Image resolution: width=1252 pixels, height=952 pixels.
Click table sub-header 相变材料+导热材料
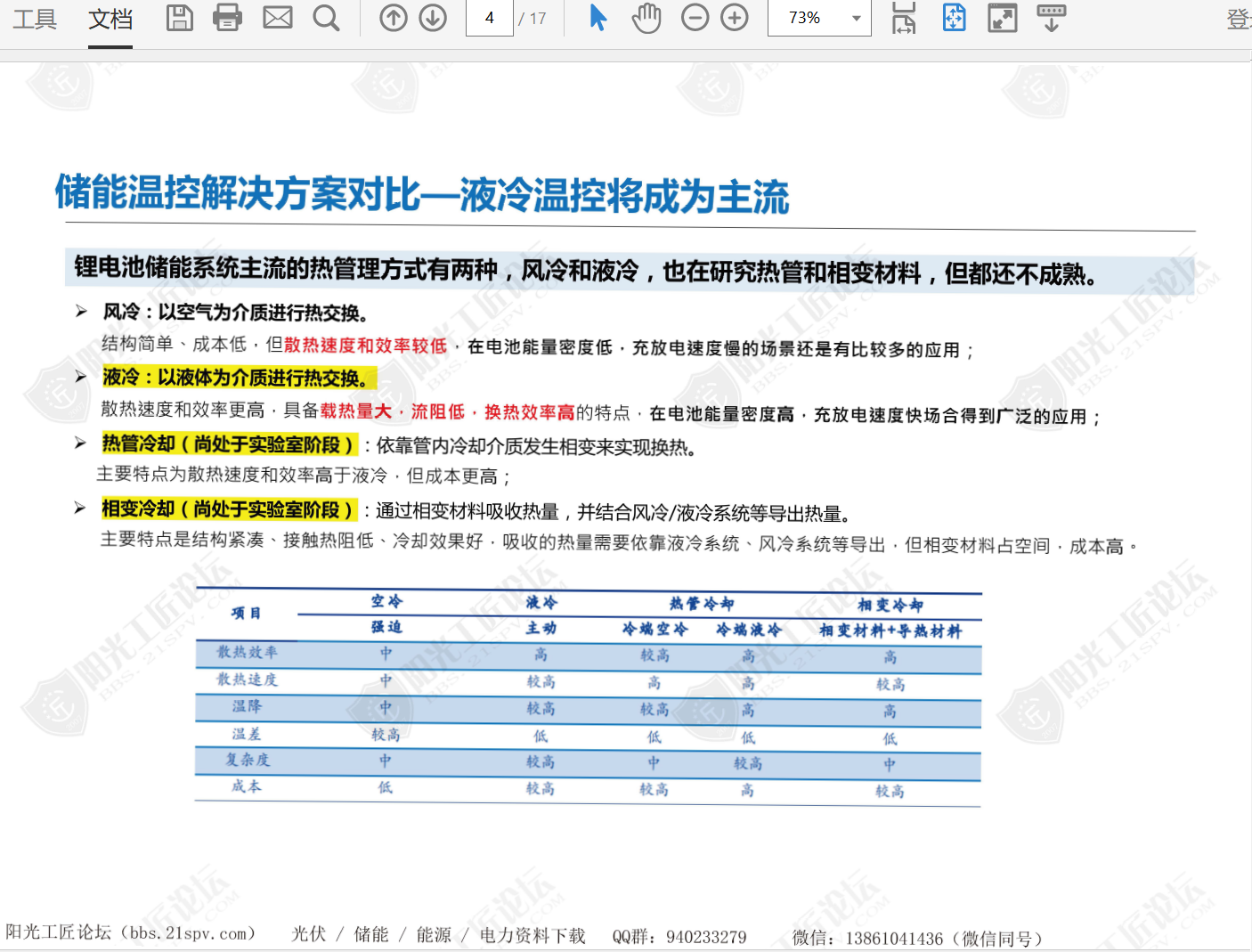point(890,631)
